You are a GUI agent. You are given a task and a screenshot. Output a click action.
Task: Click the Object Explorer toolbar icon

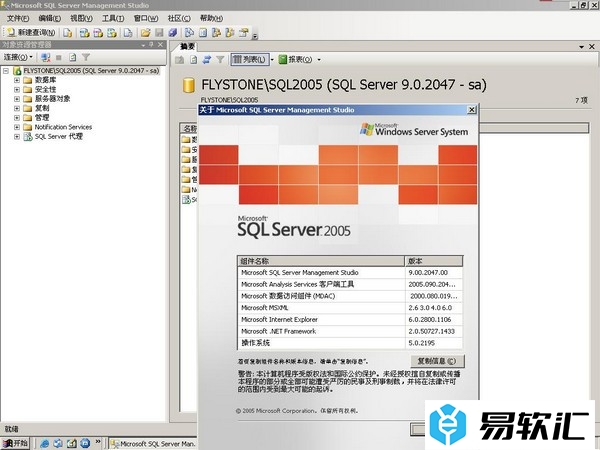tap(216, 33)
